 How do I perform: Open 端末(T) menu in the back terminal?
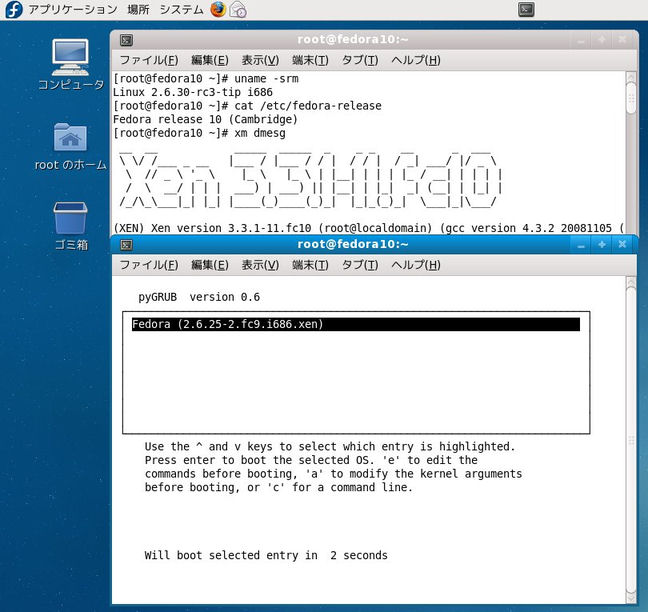(310, 60)
